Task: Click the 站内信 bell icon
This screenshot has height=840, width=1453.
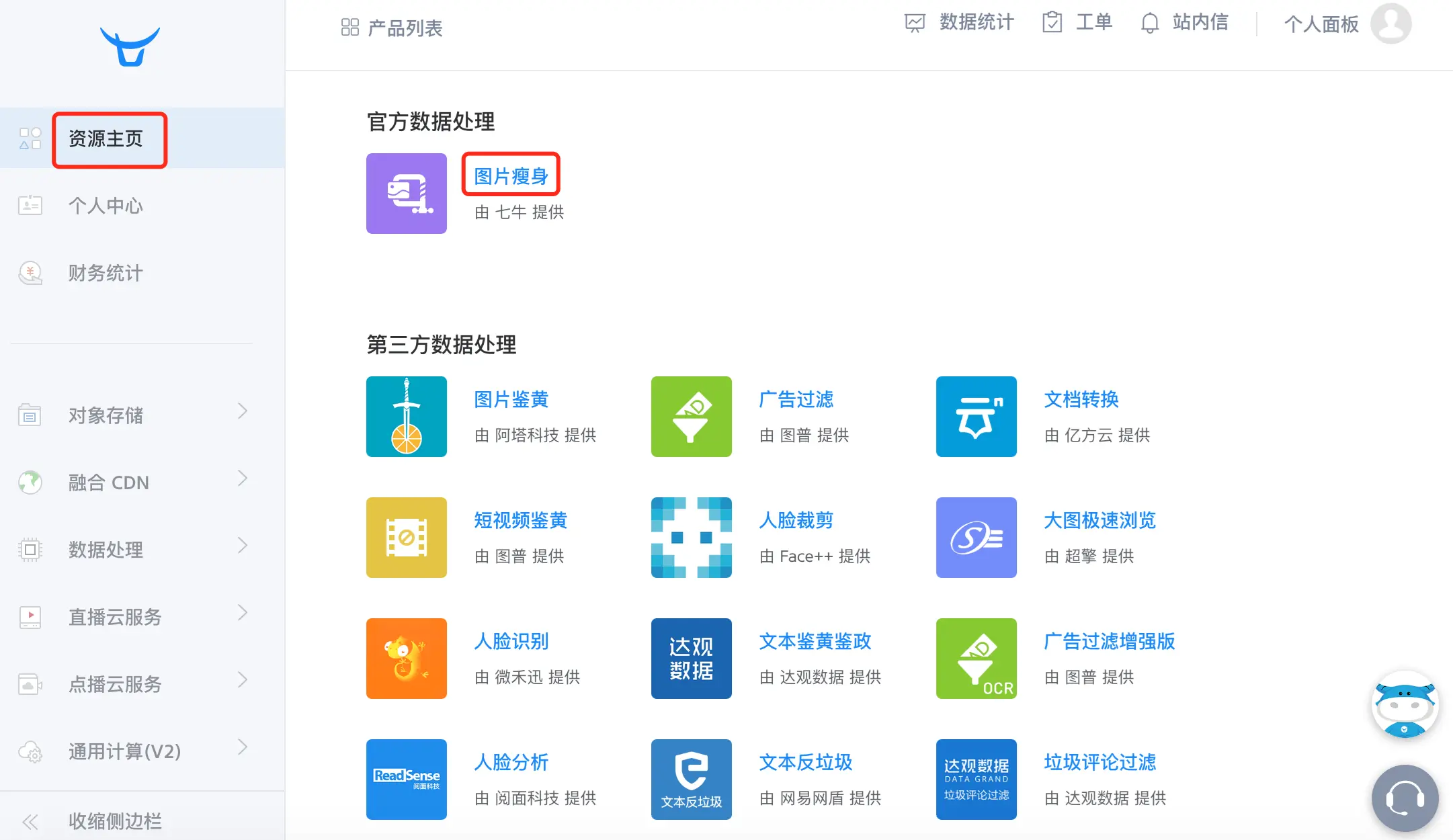Action: pyautogui.click(x=1150, y=23)
